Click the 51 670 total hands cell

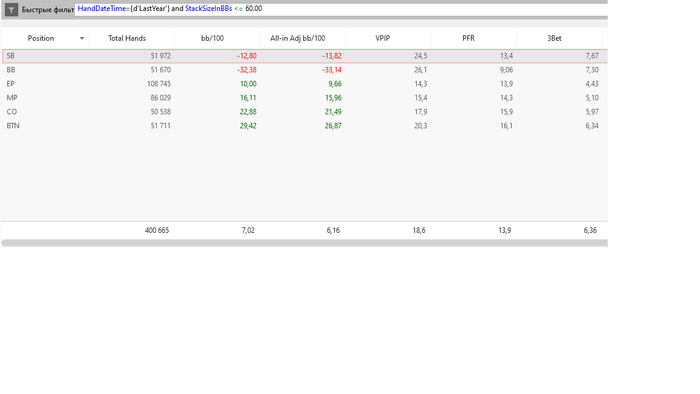pyautogui.click(x=161, y=70)
